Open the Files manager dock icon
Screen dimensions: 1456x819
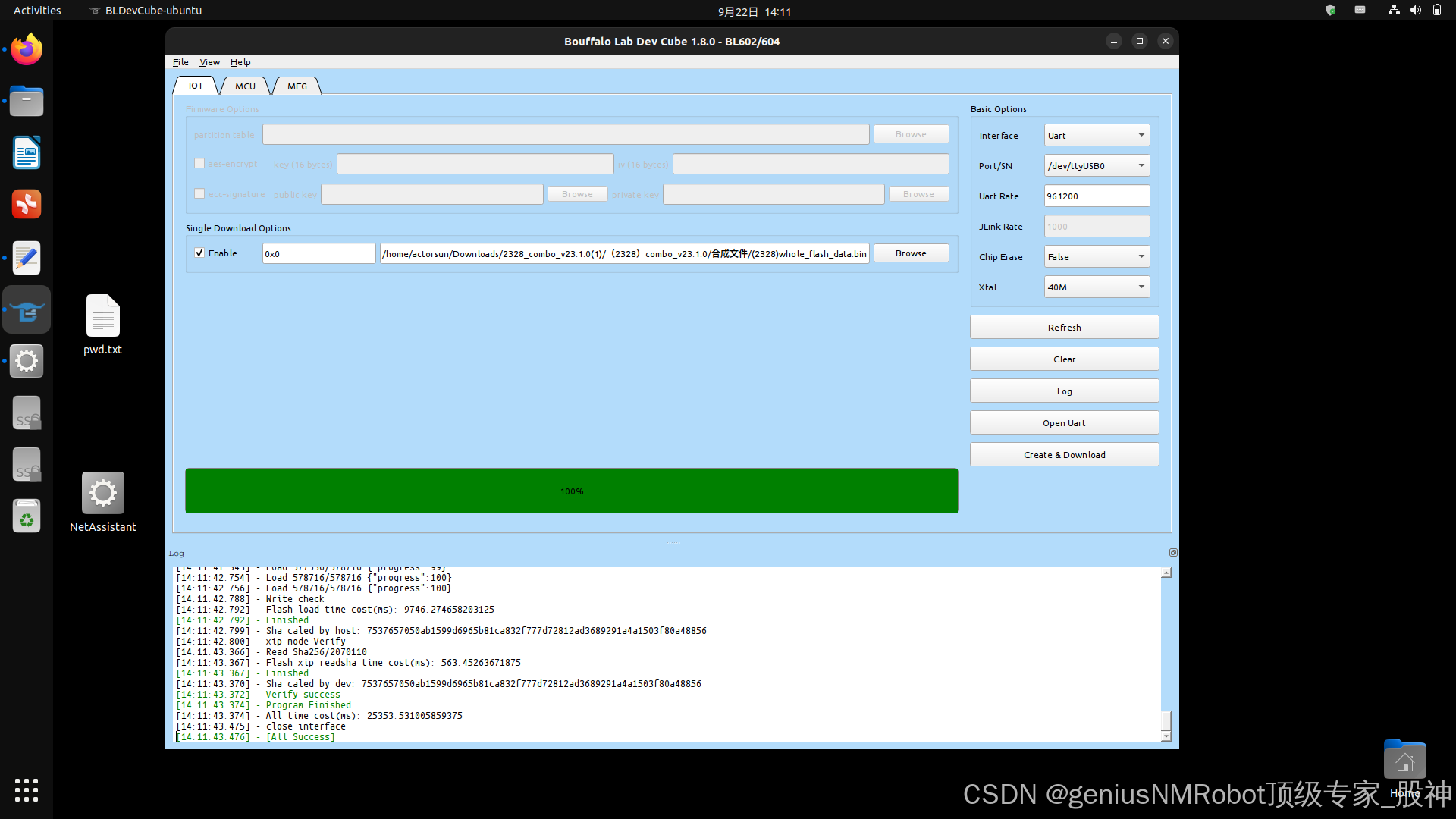tap(27, 101)
